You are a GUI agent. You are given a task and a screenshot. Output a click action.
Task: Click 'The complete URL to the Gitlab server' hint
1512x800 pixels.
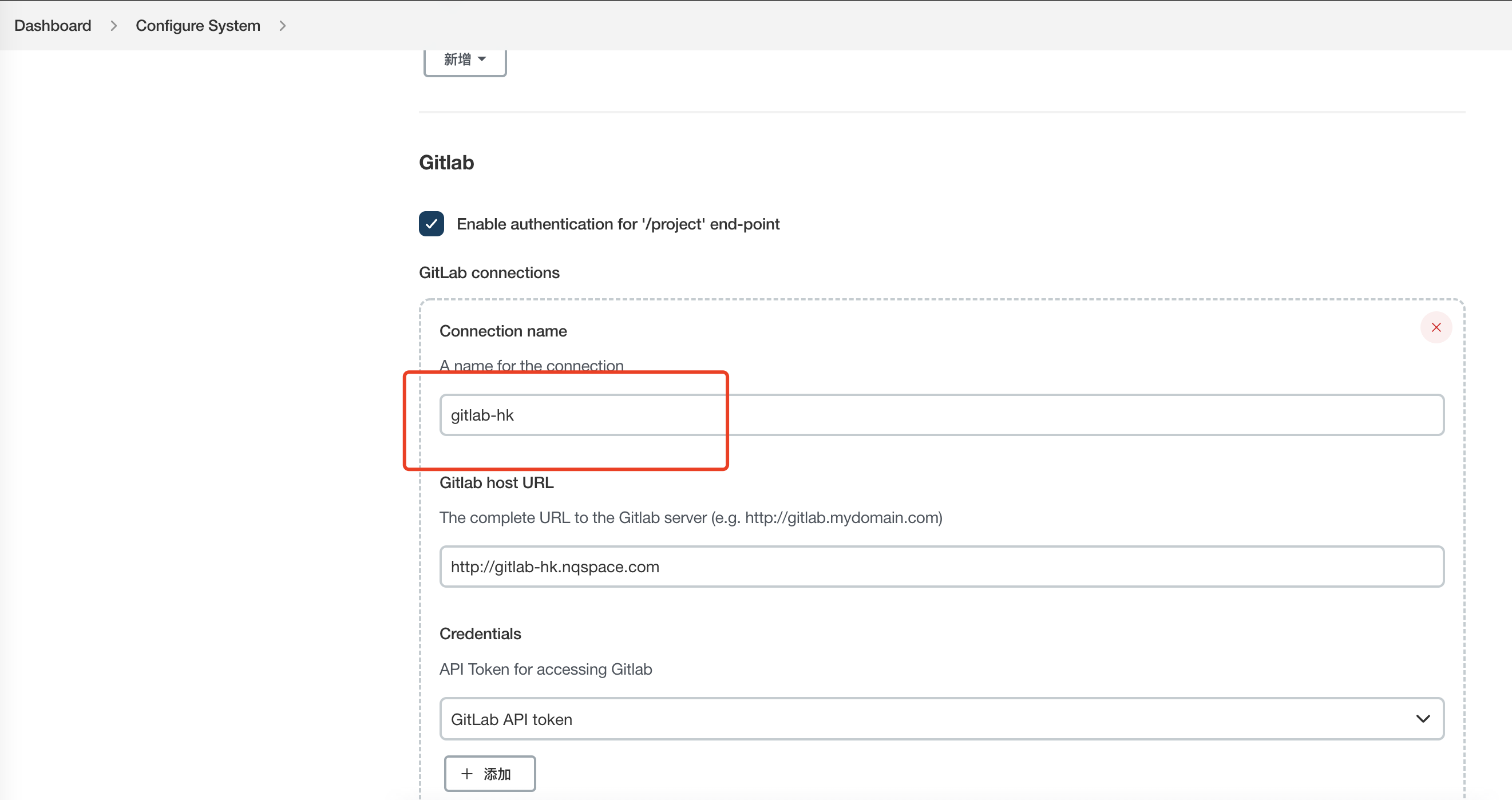(691, 518)
